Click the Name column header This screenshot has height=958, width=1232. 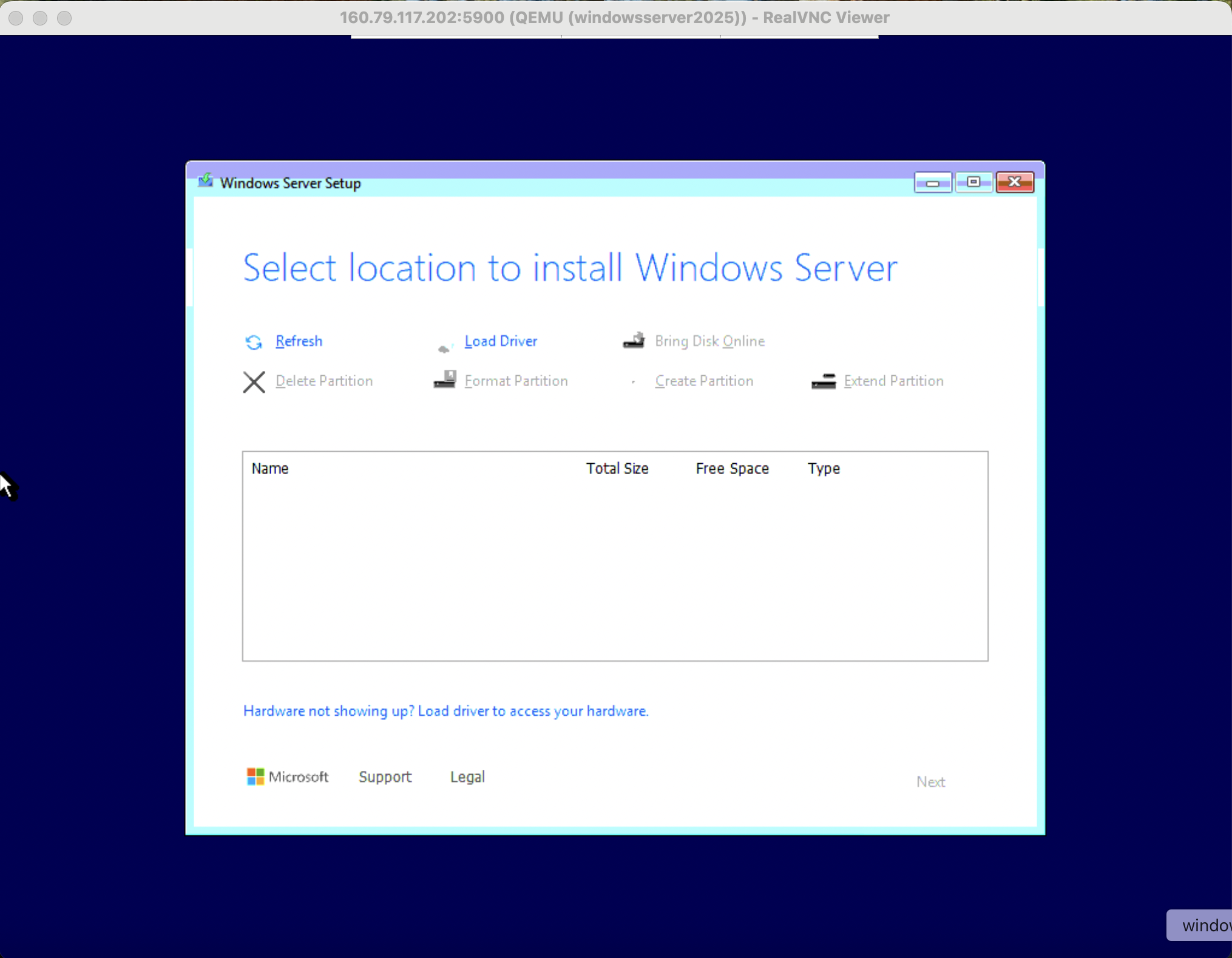(x=270, y=469)
